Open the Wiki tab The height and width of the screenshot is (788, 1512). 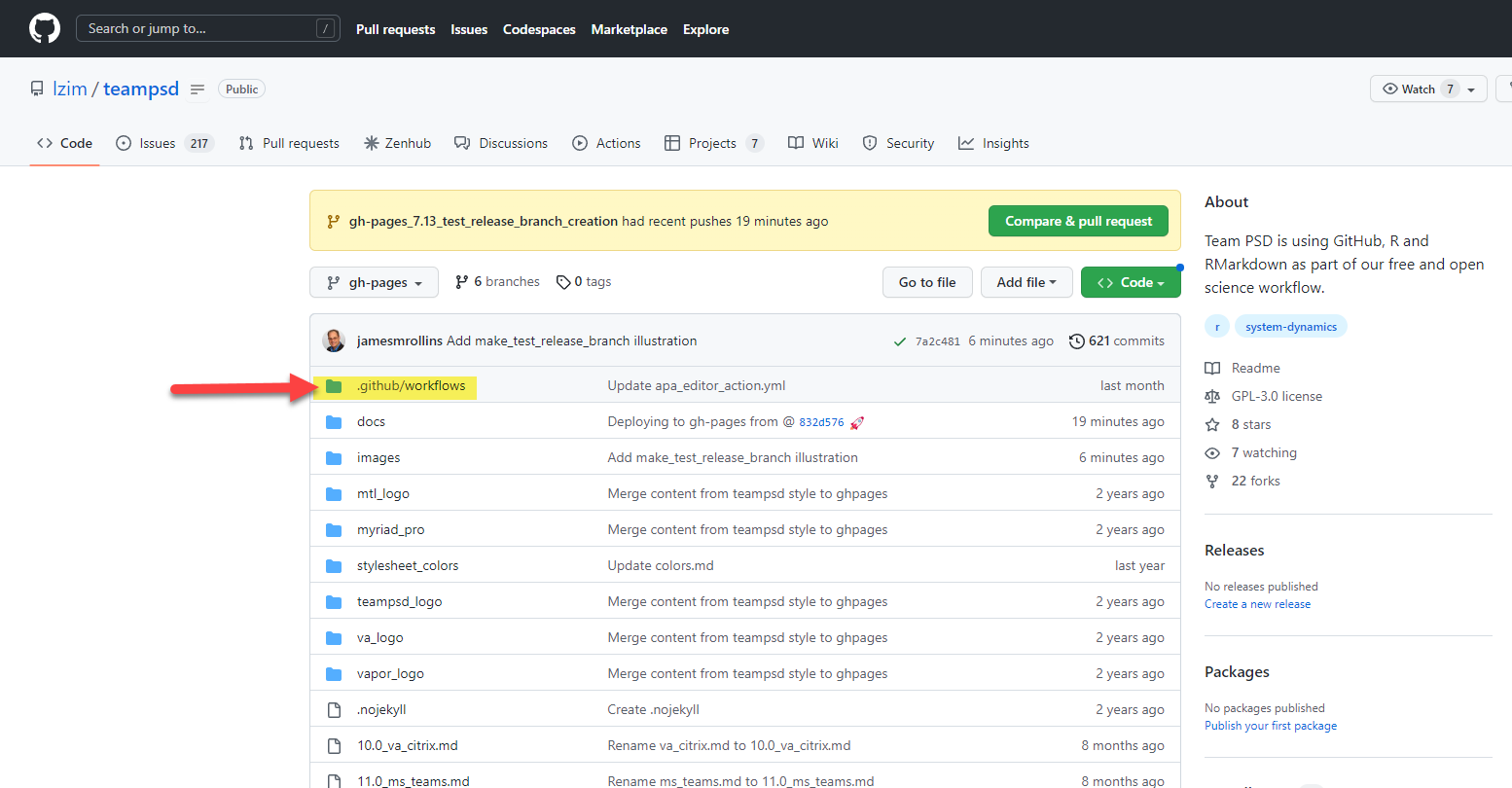[813, 143]
